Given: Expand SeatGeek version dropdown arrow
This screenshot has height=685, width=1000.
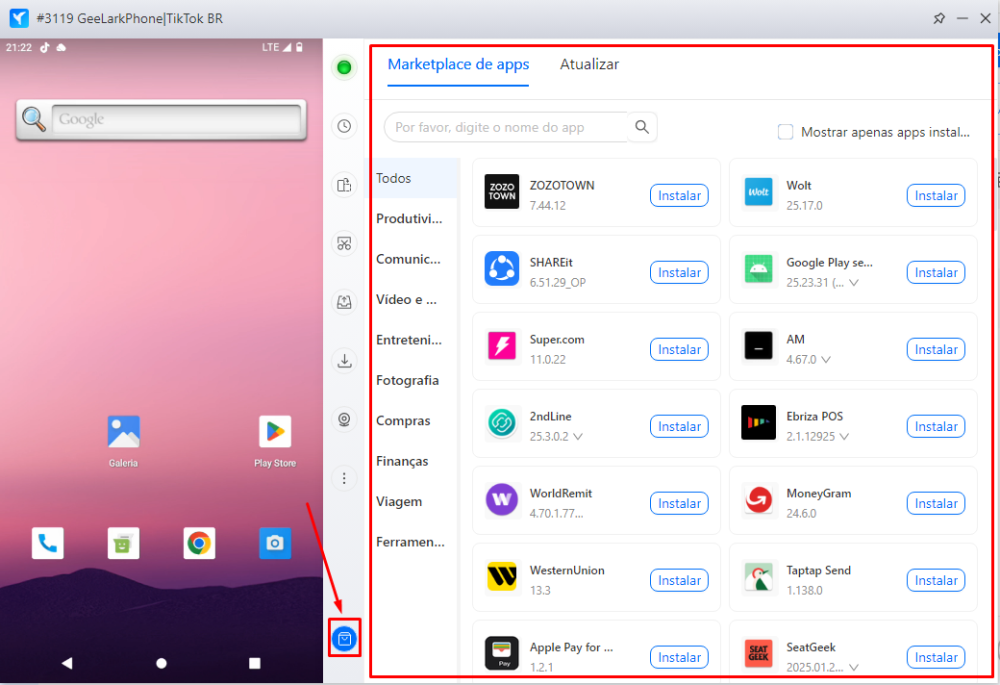Looking at the screenshot, I should (854, 668).
